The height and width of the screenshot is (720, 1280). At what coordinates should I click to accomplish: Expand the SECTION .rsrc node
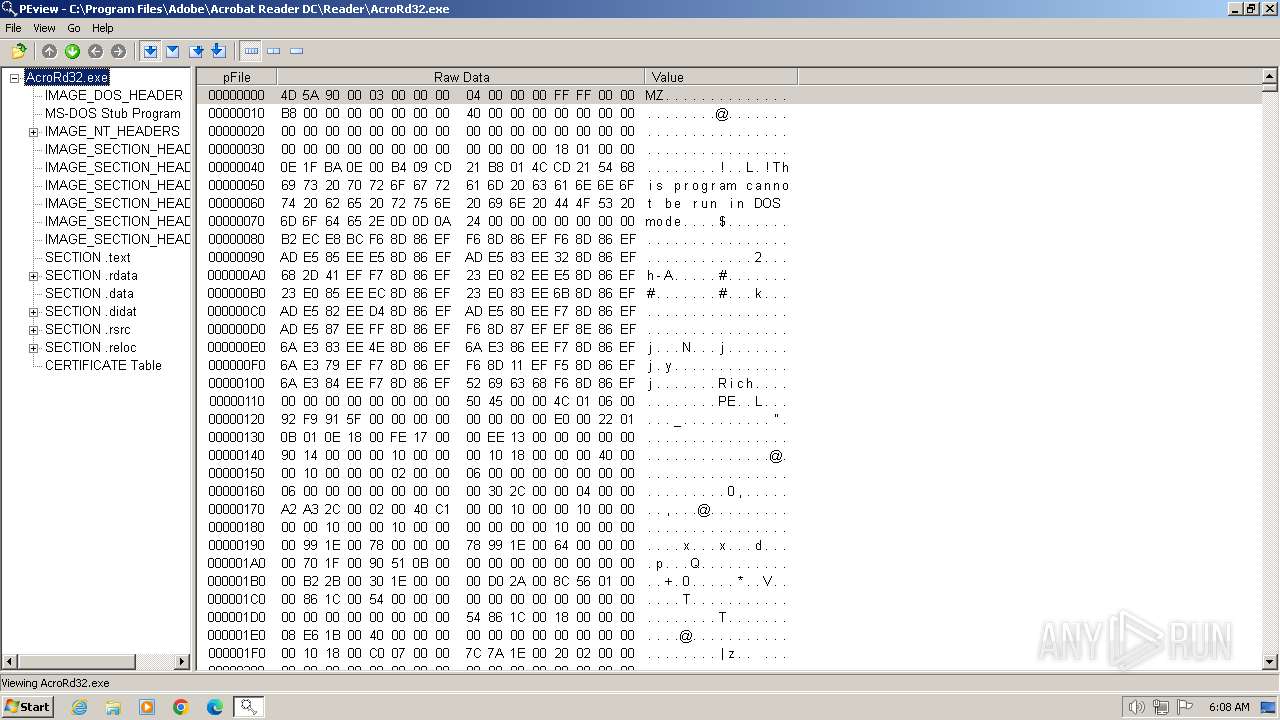coord(33,330)
